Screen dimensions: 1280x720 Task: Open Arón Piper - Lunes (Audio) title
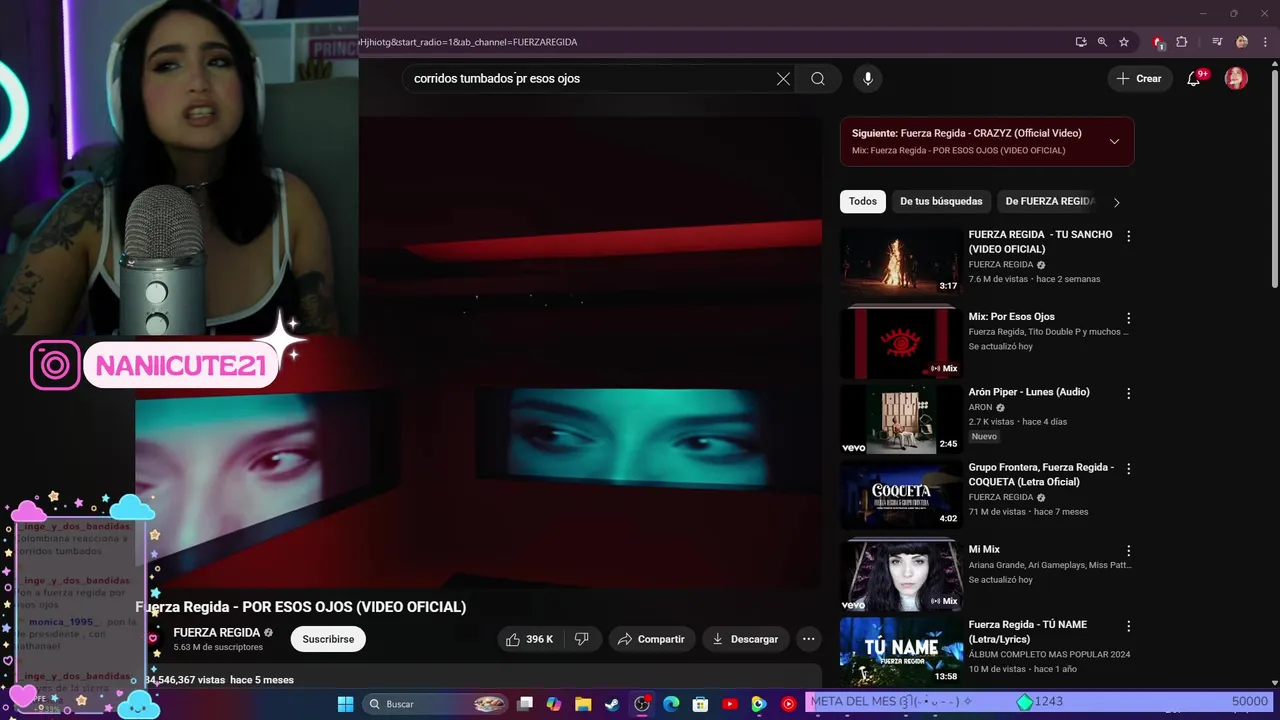1029,392
